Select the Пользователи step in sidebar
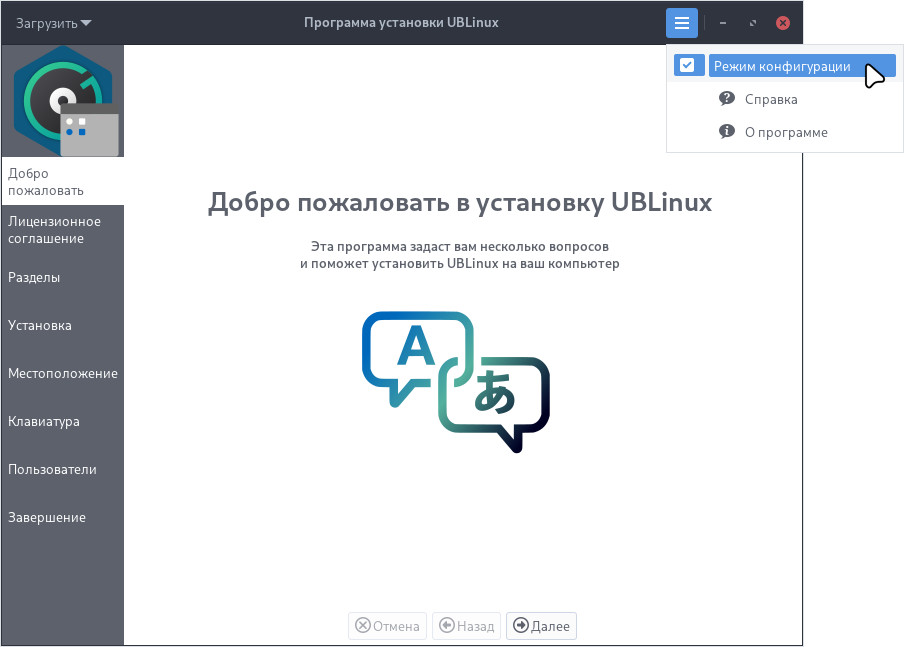Viewport: 914px width, 647px height. click(52, 469)
